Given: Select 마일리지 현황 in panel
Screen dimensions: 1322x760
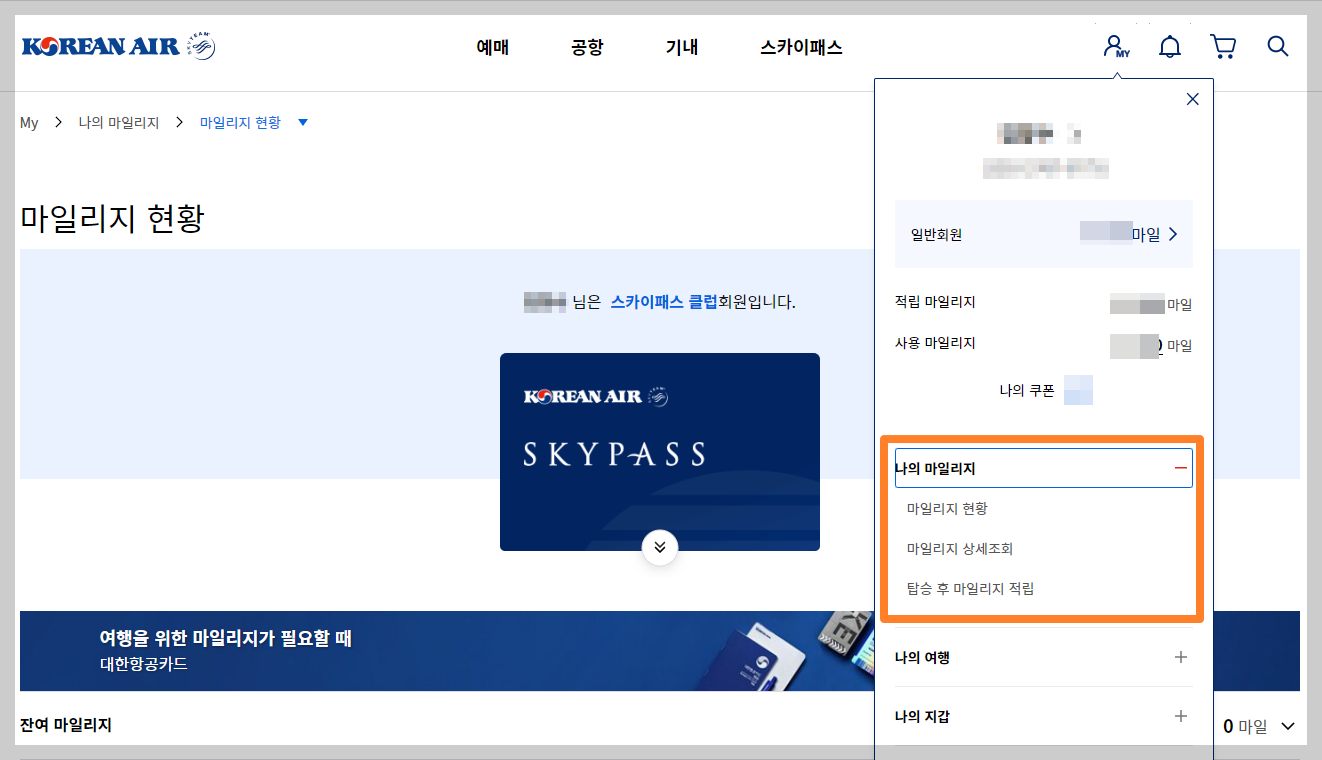Looking at the screenshot, I should point(947,508).
